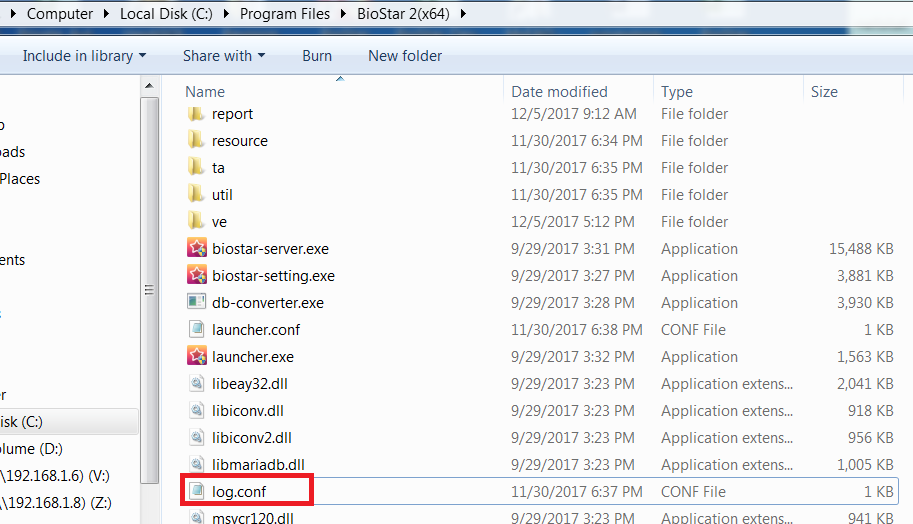Screen dimensions: 913x524
Task: Select the Places item in navigation pane
Action: tap(20, 179)
